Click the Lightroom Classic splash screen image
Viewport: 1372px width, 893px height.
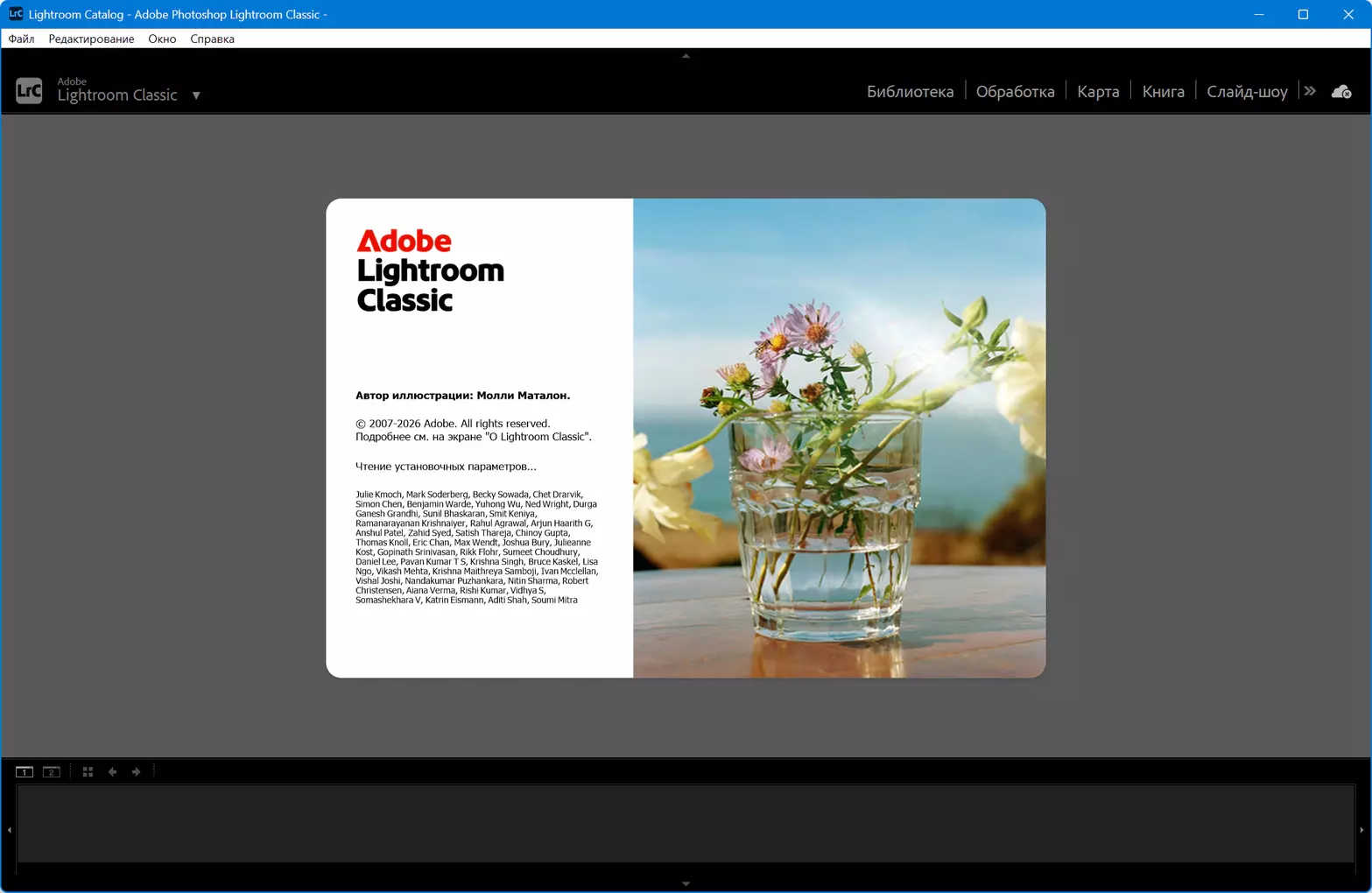pos(839,438)
